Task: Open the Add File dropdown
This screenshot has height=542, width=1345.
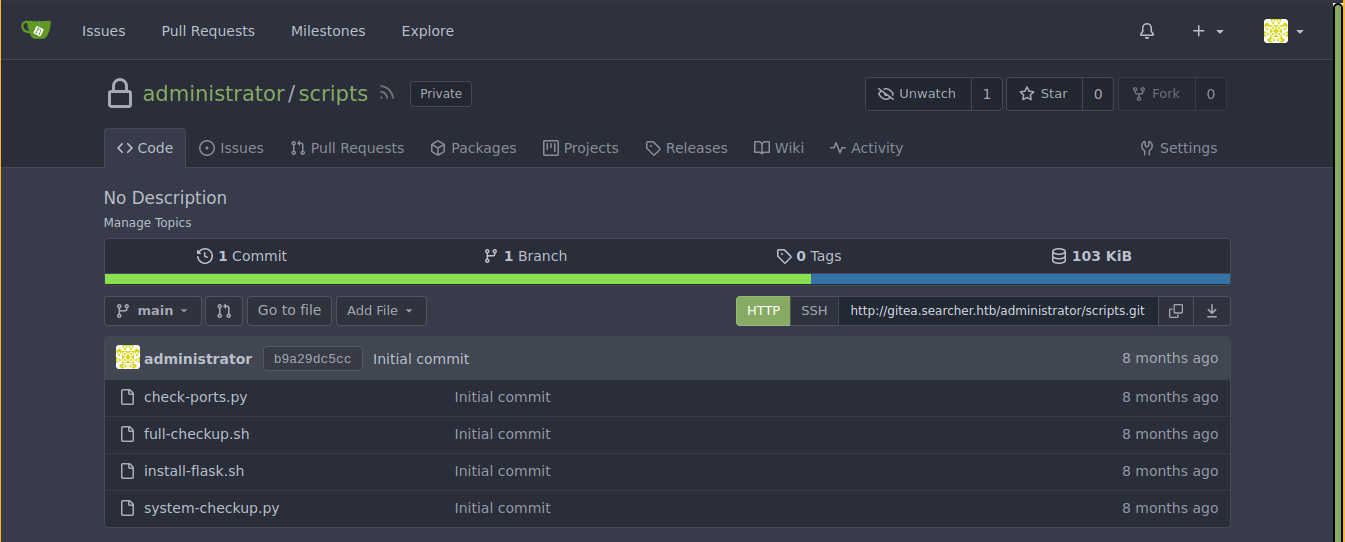Action: pyautogui.click(x=380, y=311)
